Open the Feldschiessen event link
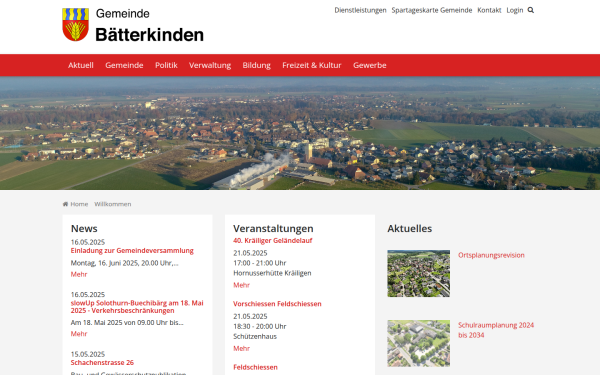Screen dimensions: 600x375 256,367
